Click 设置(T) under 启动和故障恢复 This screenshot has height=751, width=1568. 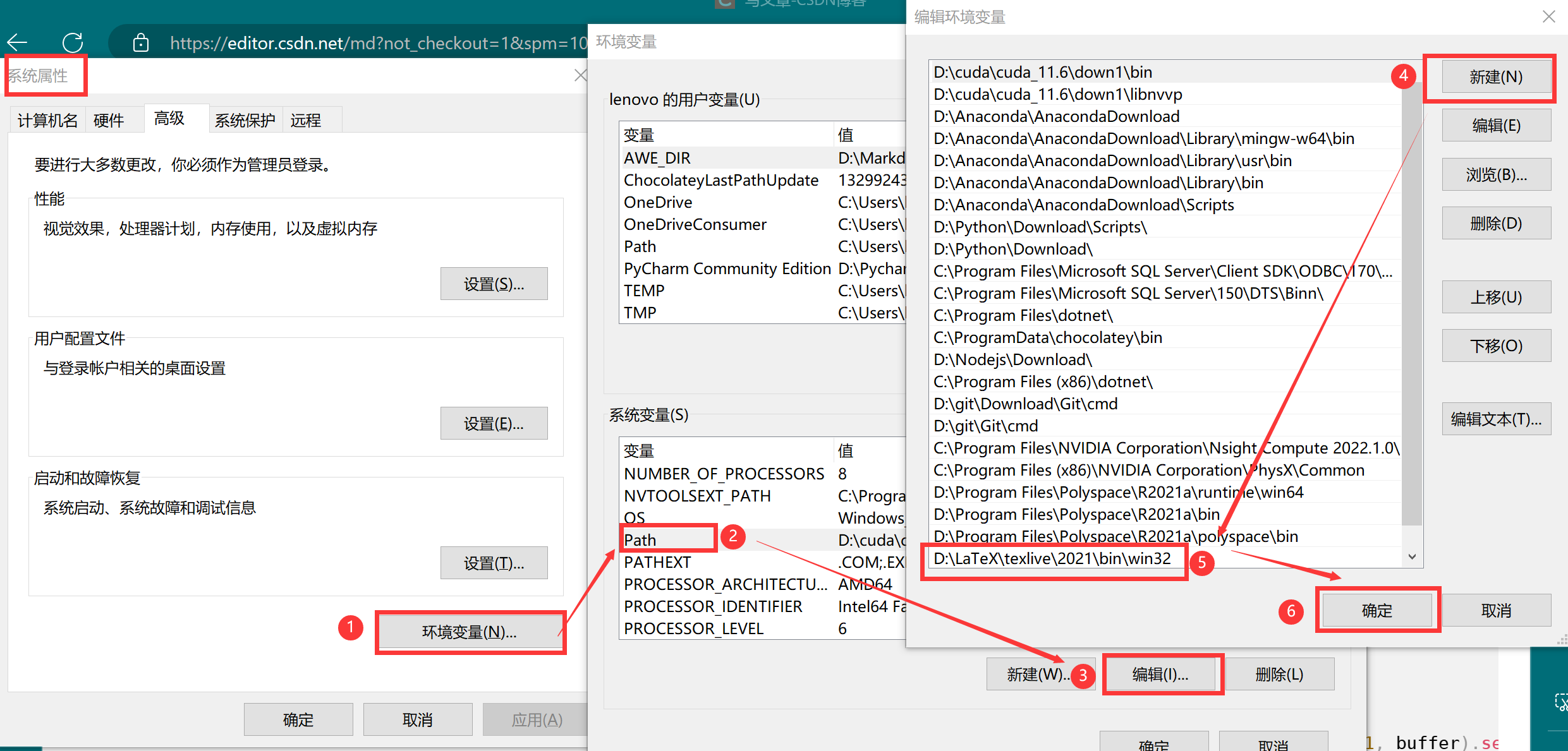494,562
